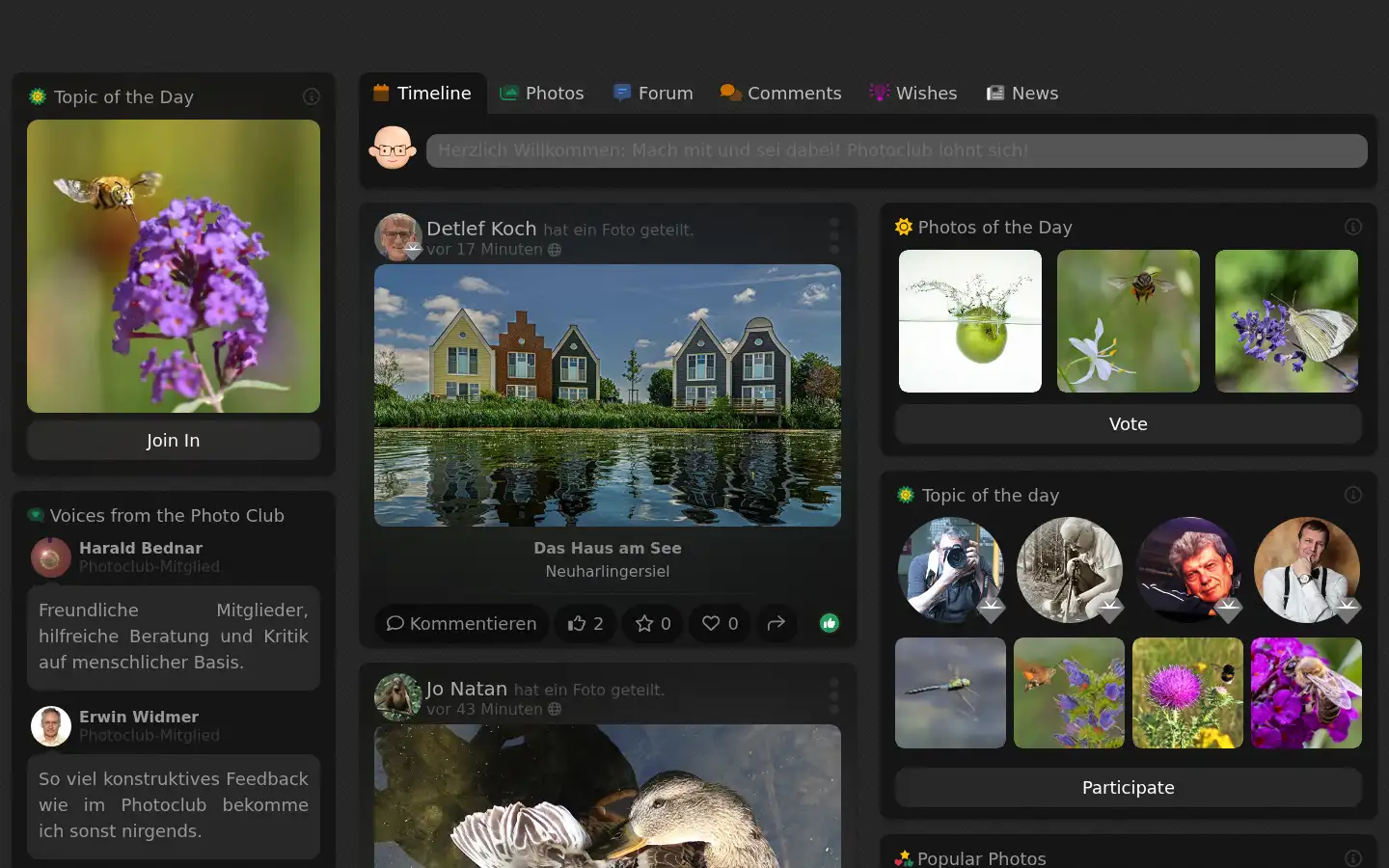Viewport: 1389px width, 868px height.
Task: Open Jo Natan's duck photo
Action: coord(608,797)
